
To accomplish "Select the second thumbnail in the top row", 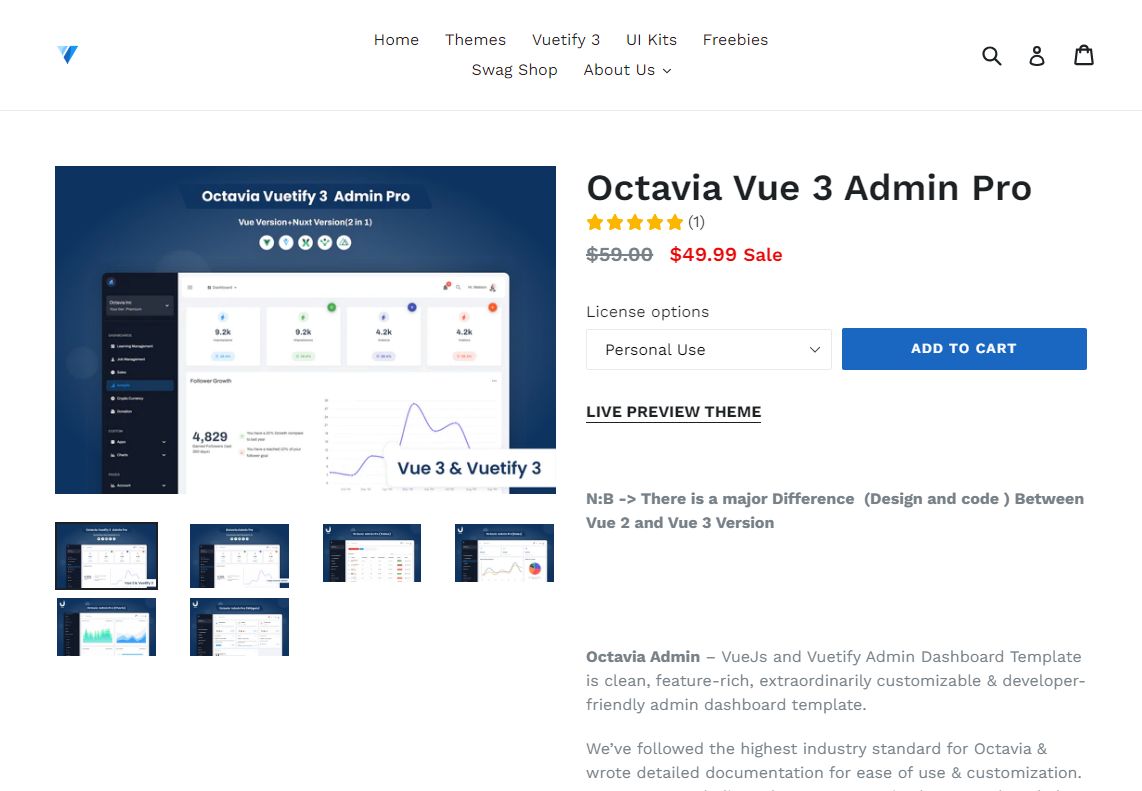I will [239, 556].
